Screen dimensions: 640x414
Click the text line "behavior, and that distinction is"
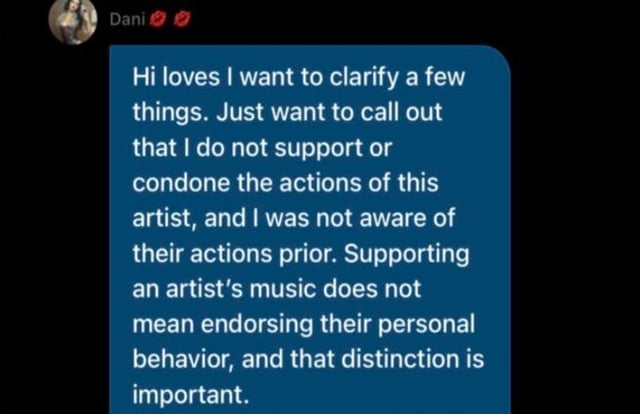(308, 359)
